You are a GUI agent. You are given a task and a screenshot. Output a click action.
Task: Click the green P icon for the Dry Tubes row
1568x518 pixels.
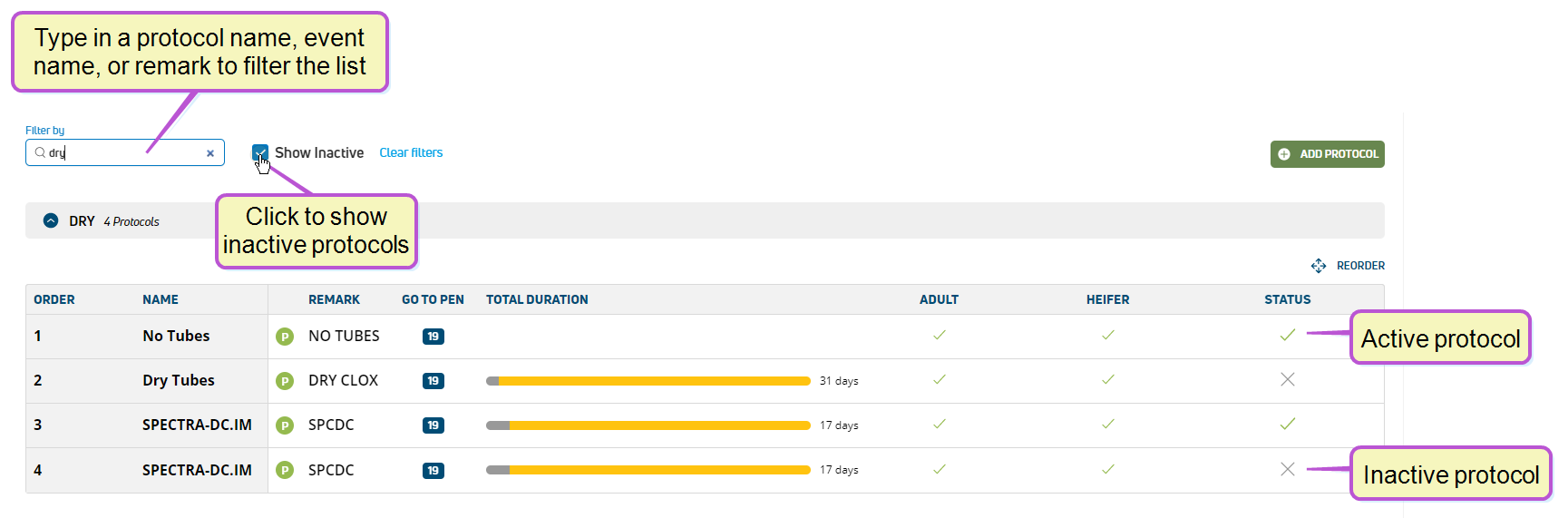click(285, 381)
